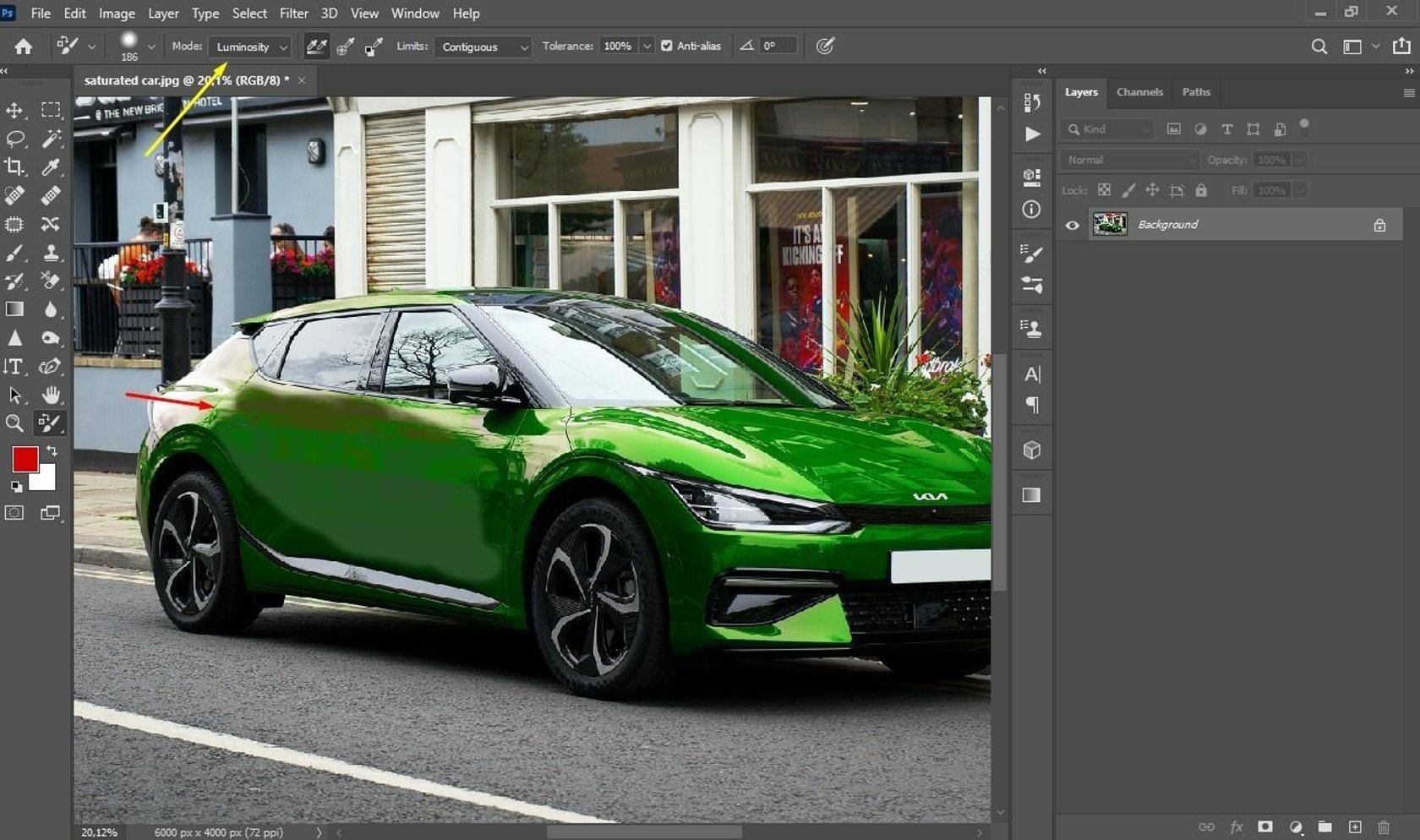The height and width of the screenshot is (840, 1420).
Task: Select the Lasso tool
Action: pyautogui.click(x=14, y=139)
